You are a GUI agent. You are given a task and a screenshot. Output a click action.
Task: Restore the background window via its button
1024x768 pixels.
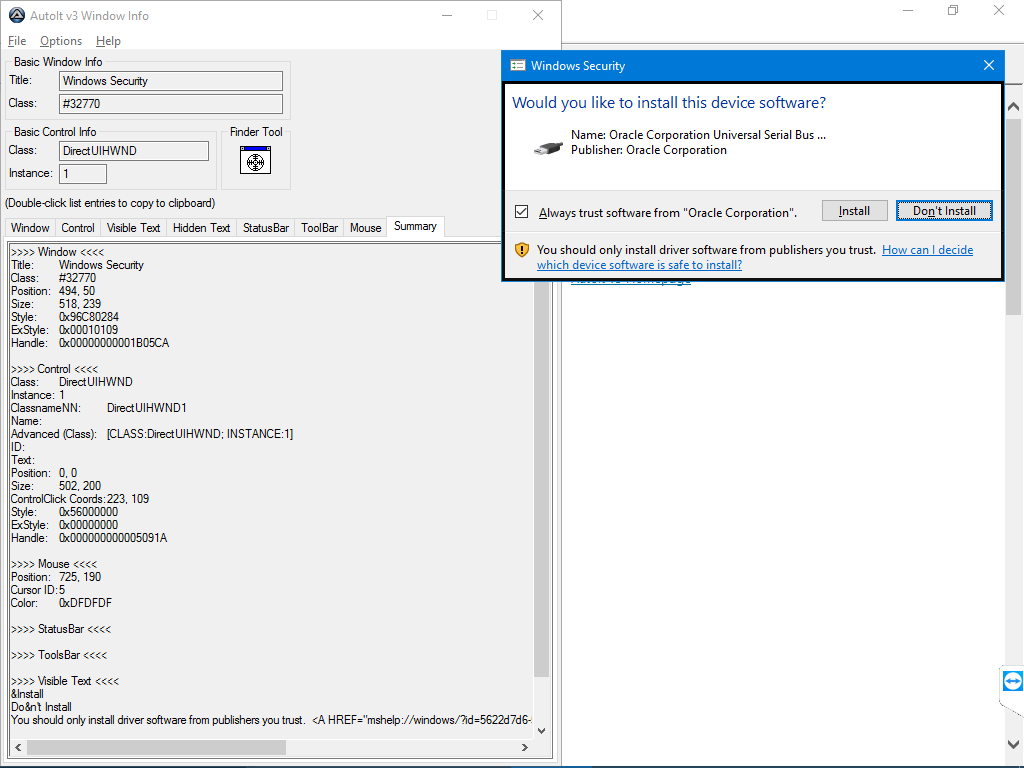coord(953,10)
